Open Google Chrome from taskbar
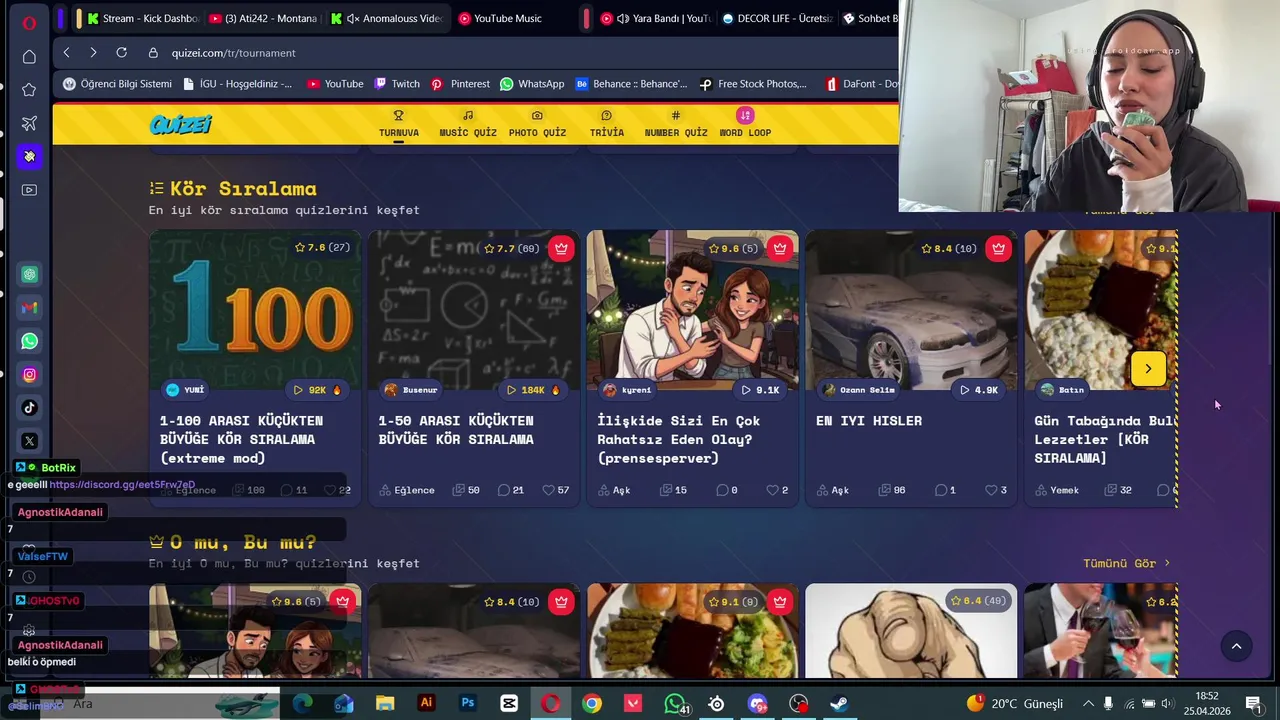The image size is (1280, 720). coord(592,703)
